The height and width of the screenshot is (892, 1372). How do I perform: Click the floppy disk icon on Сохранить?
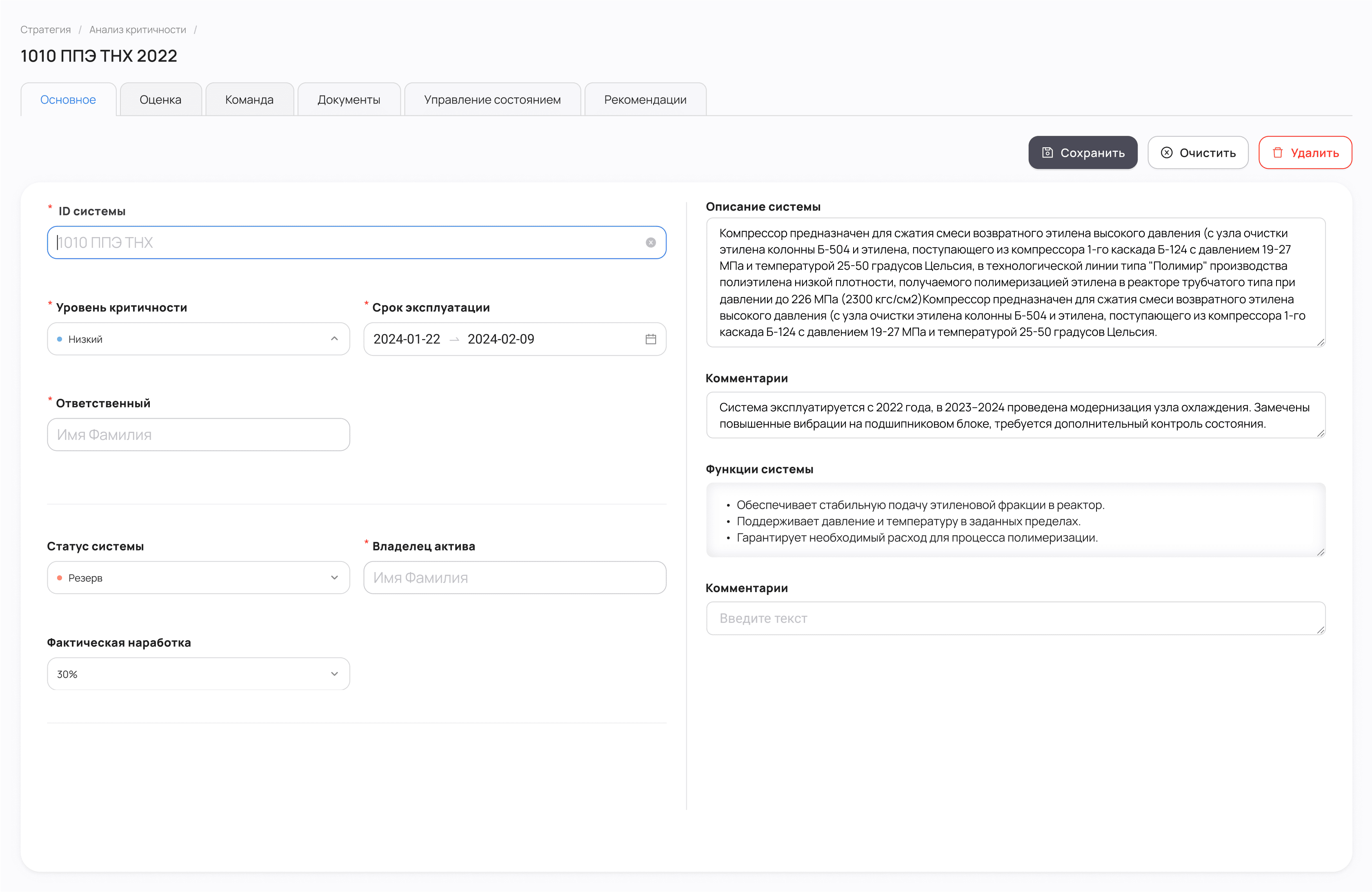pyautogui.click(x=1047, y=153)
